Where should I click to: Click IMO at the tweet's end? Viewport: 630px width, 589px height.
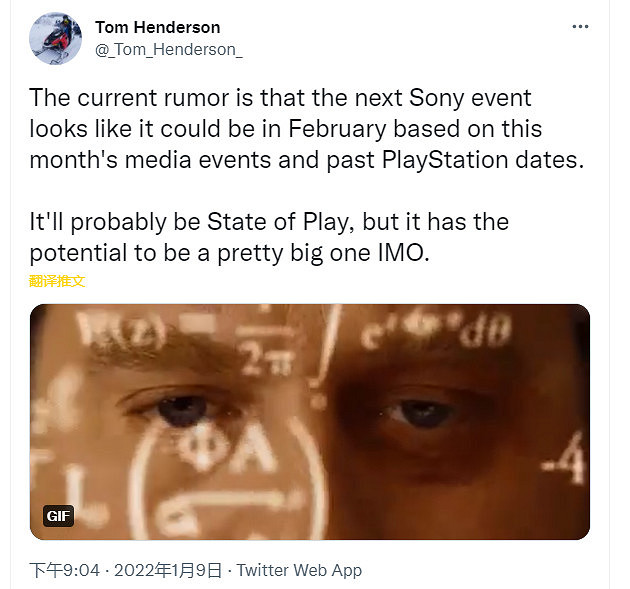(x=403, y=253)
